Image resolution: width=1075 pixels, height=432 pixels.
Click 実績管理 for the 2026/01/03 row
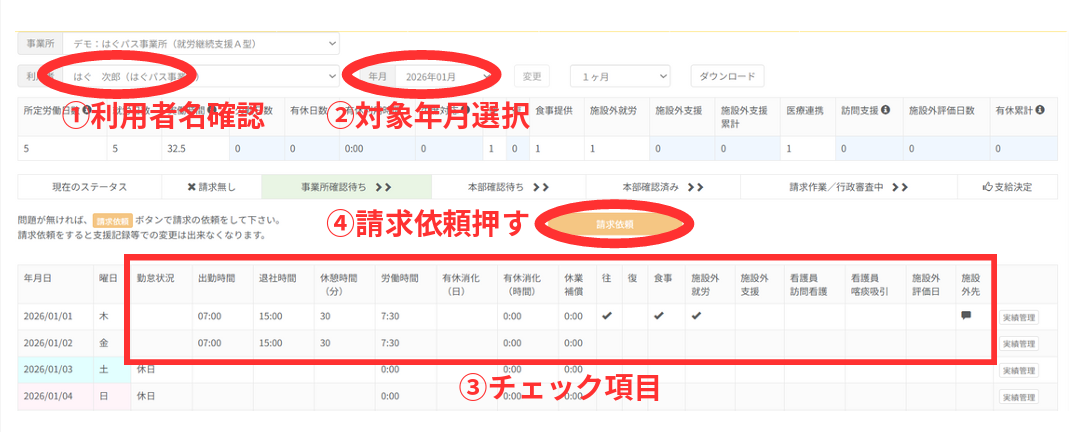[x=1018, y=370]
